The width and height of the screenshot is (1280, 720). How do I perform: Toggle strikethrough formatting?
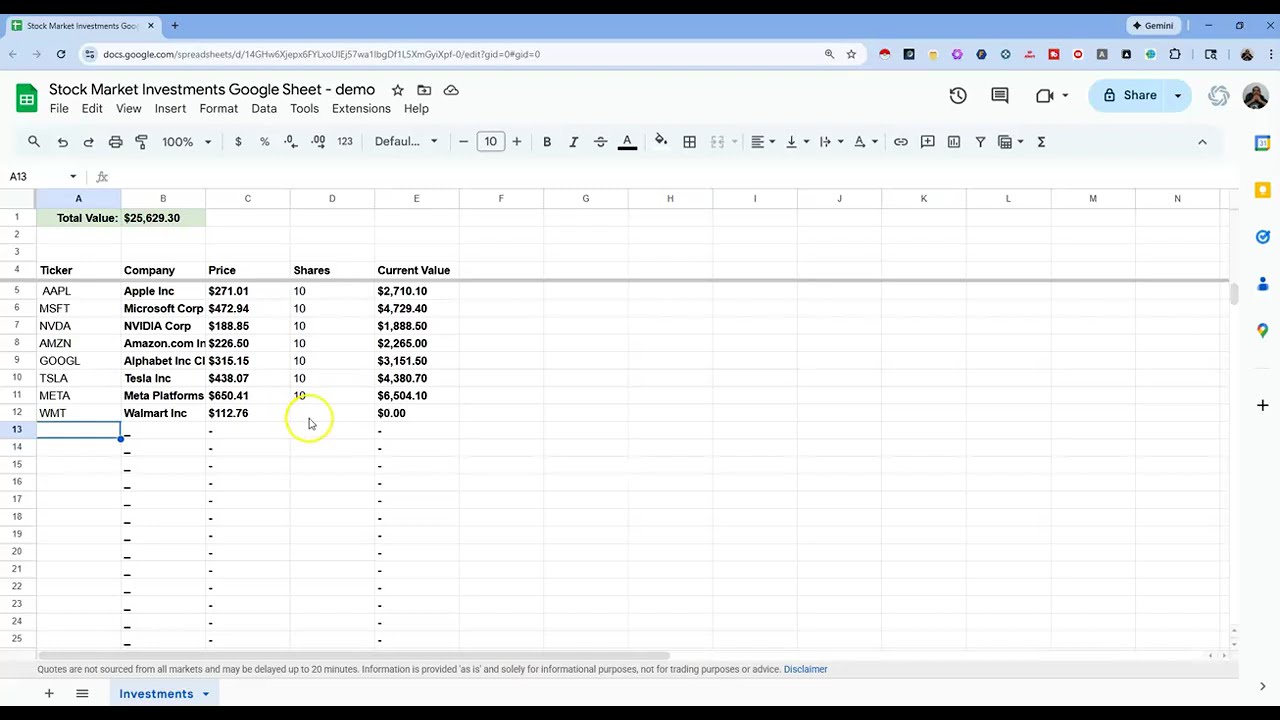[600, 142]
